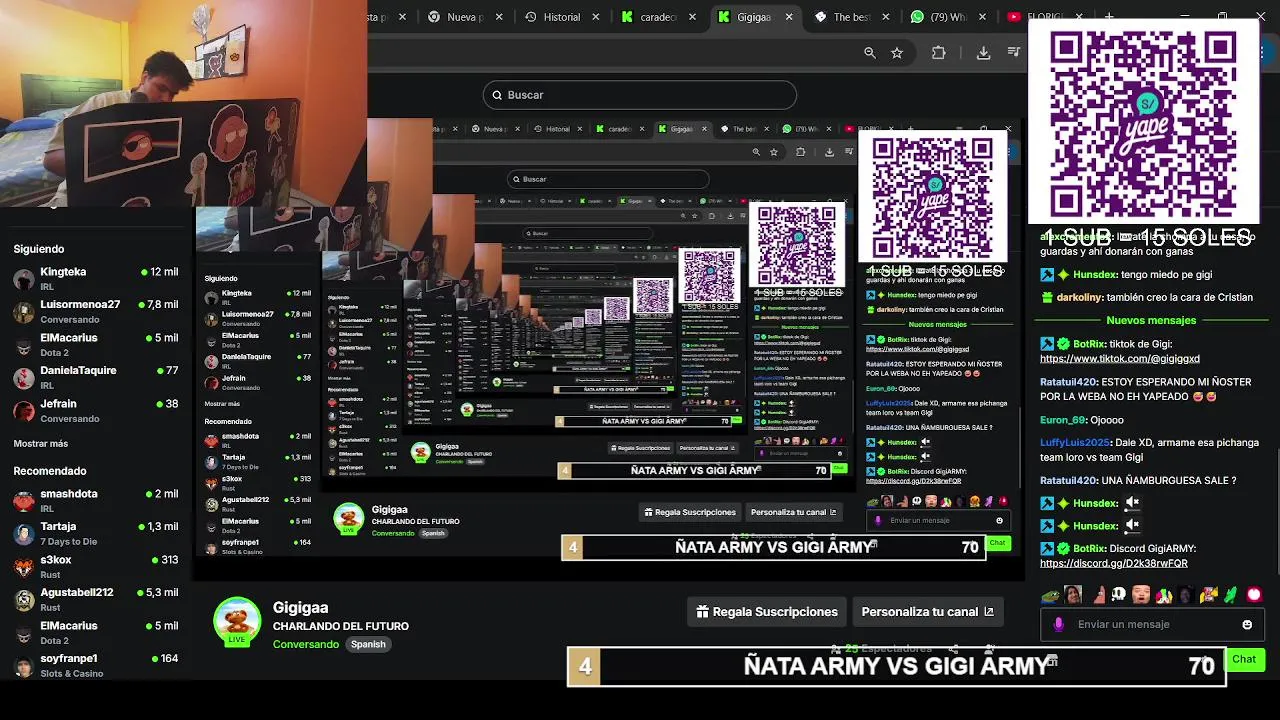Viewport: 1280px width, 720px height.
Task: Click Gigigaa's LIVE channel avatar
Action: pyautogui.click(x=237, y=622)
